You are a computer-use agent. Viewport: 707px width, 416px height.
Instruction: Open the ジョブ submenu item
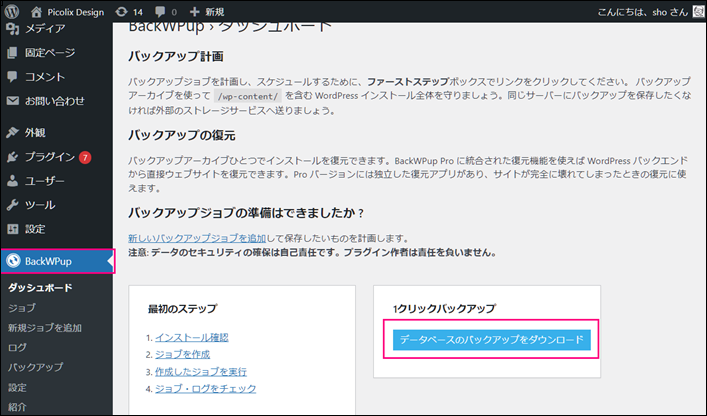point(22,308)
